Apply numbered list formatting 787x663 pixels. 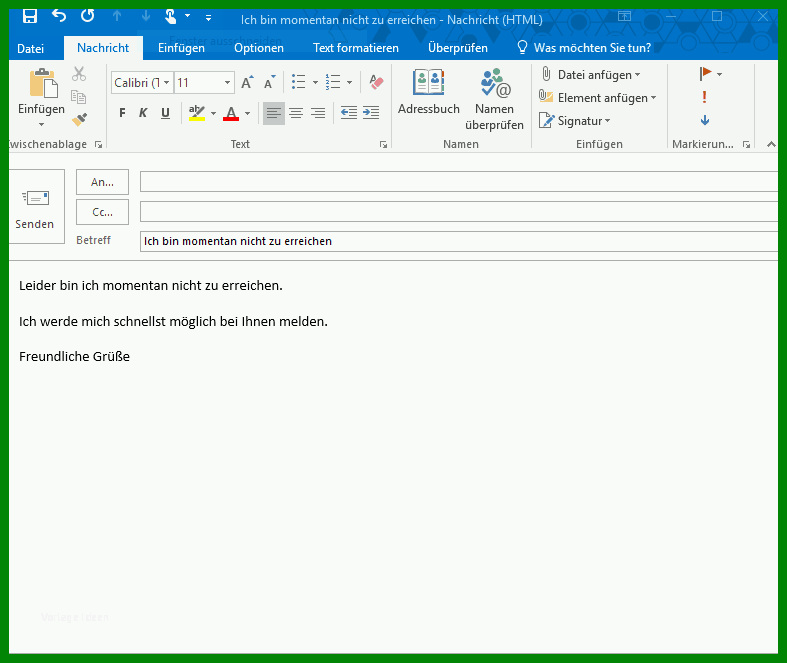click(x=332, y=82)
